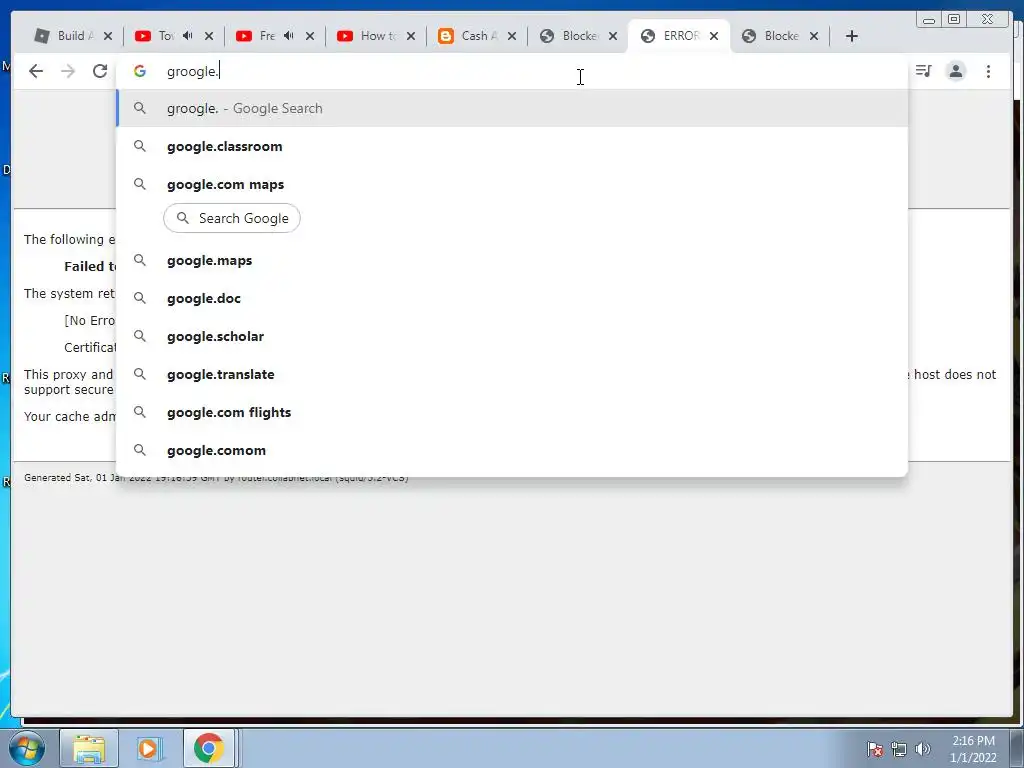Click the address bar text 'groogle.'
Viewport: 1024px width, 768px height.
tap(193, 71)
